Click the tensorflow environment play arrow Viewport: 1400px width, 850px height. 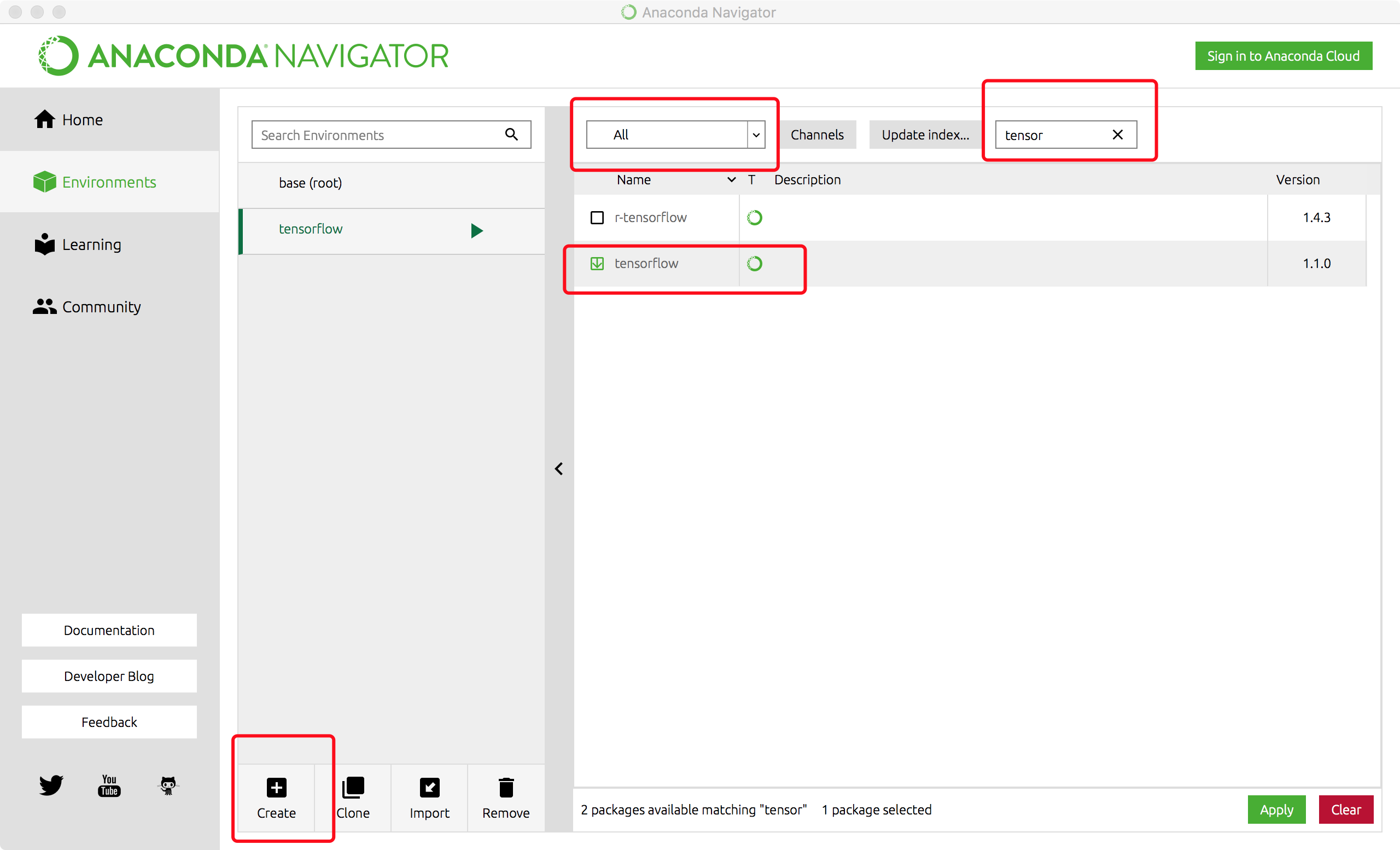click(477, 230)
